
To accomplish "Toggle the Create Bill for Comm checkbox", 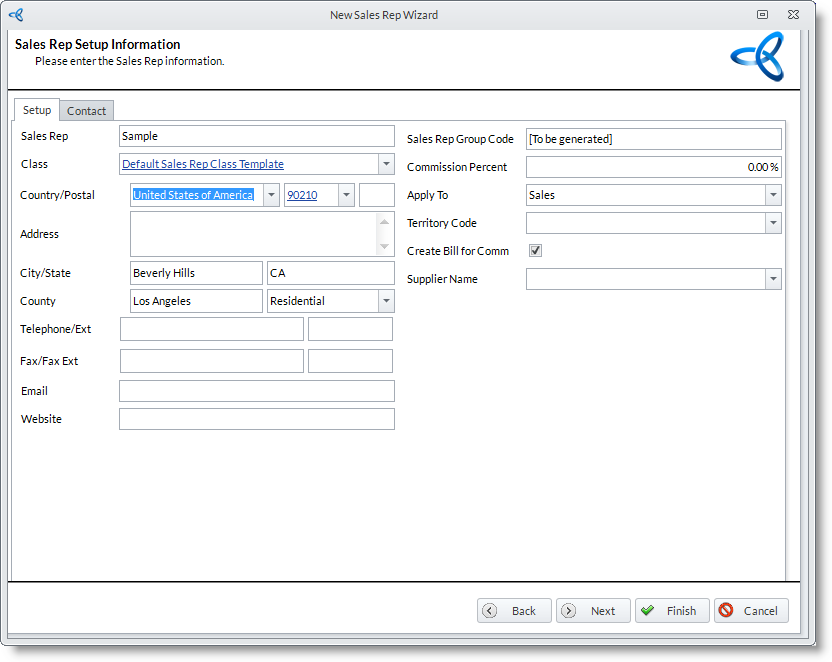I will 535,251.
